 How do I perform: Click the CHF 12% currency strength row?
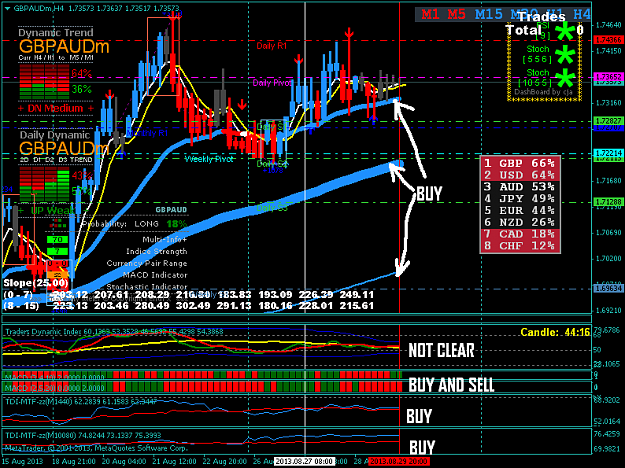point(520,246)
